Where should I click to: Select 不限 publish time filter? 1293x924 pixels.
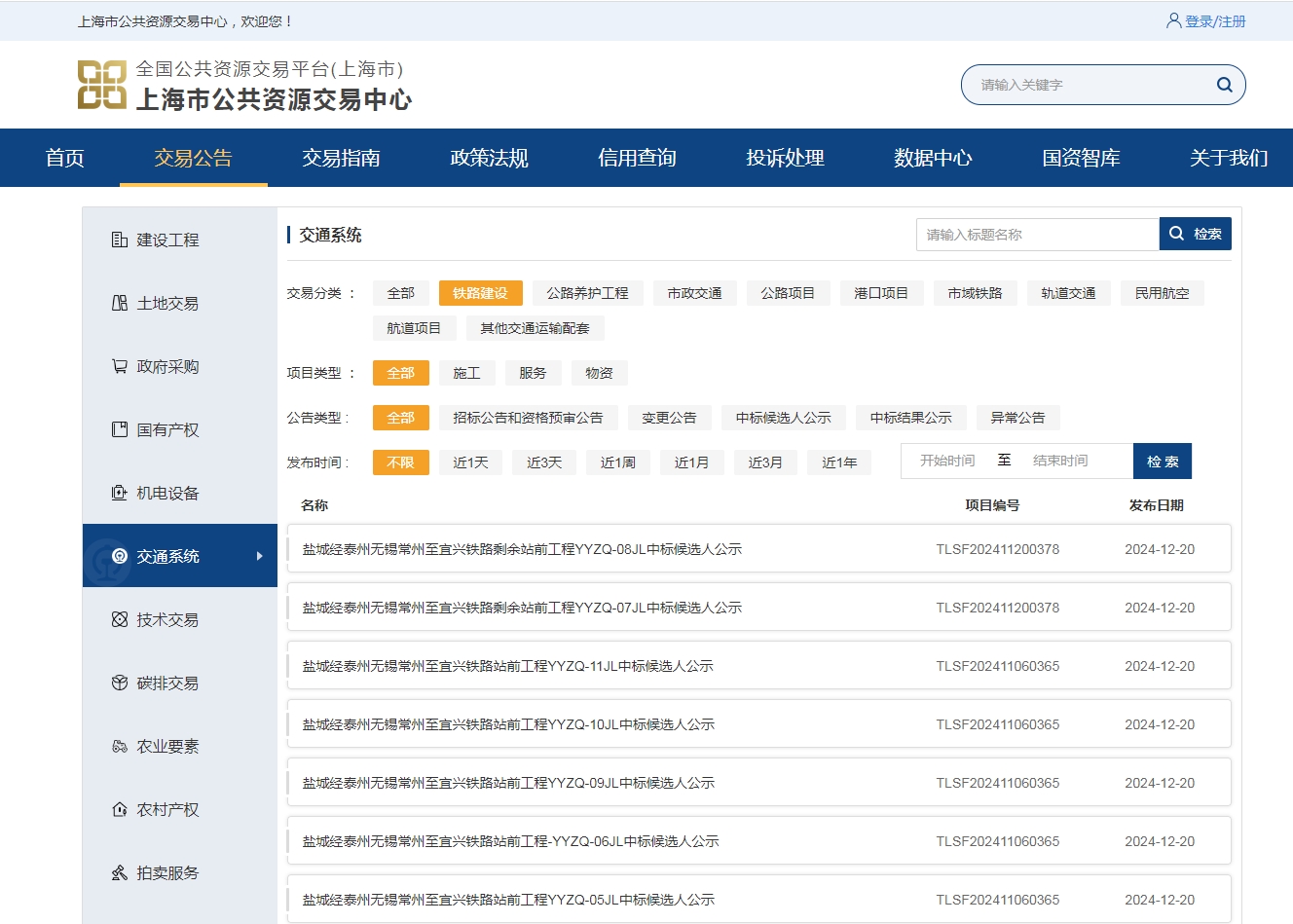pyautogui.click(x=401, y=462)
